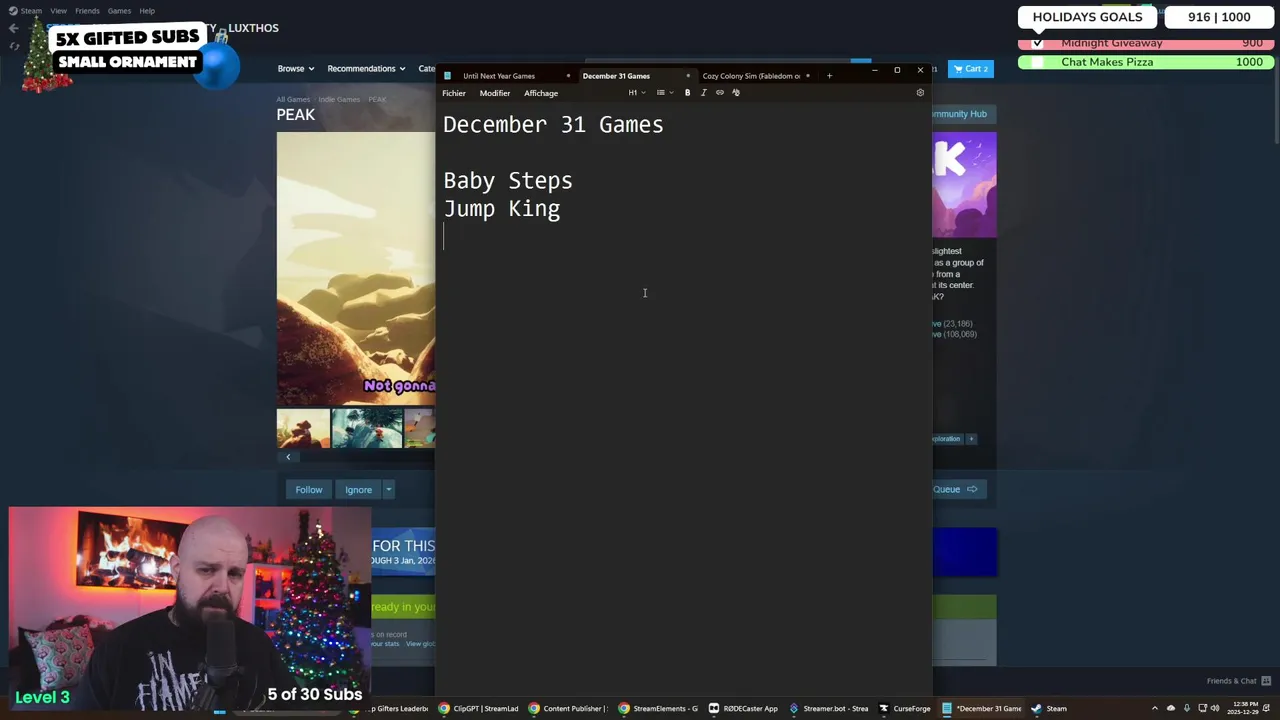Open Indie Games breadcrumb link

(x=340, y=100)
